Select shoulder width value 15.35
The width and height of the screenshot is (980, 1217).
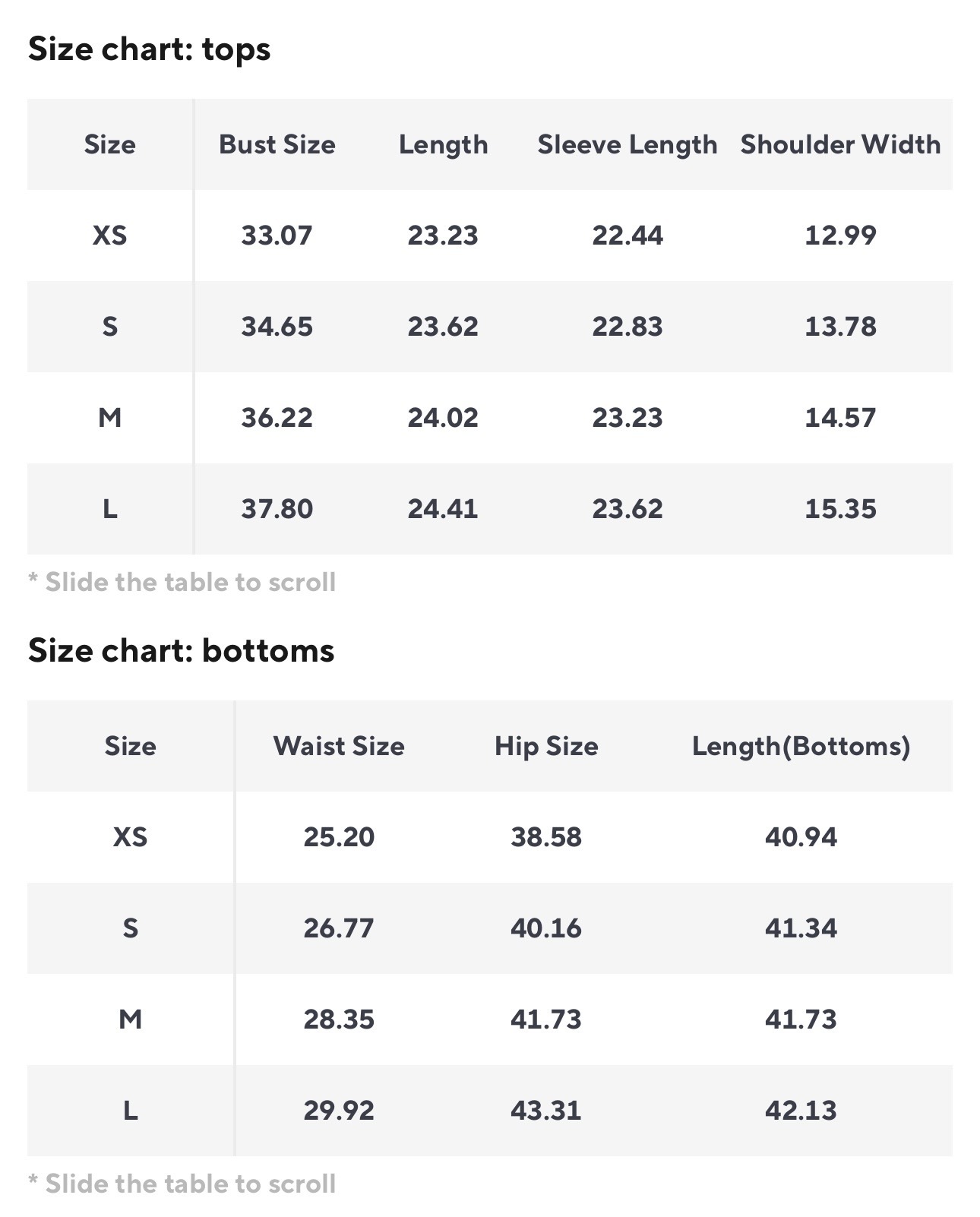pos(840,509)
